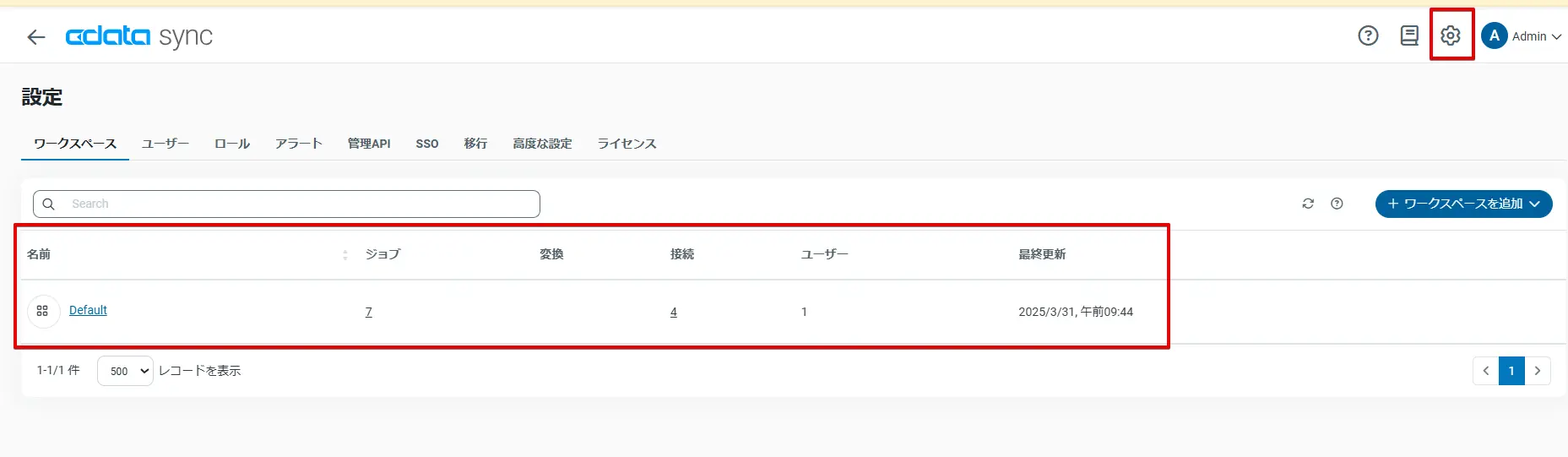Go to next page with right chevron
The width and height of the screenshot is (1568, 457).
[1538, 371]
